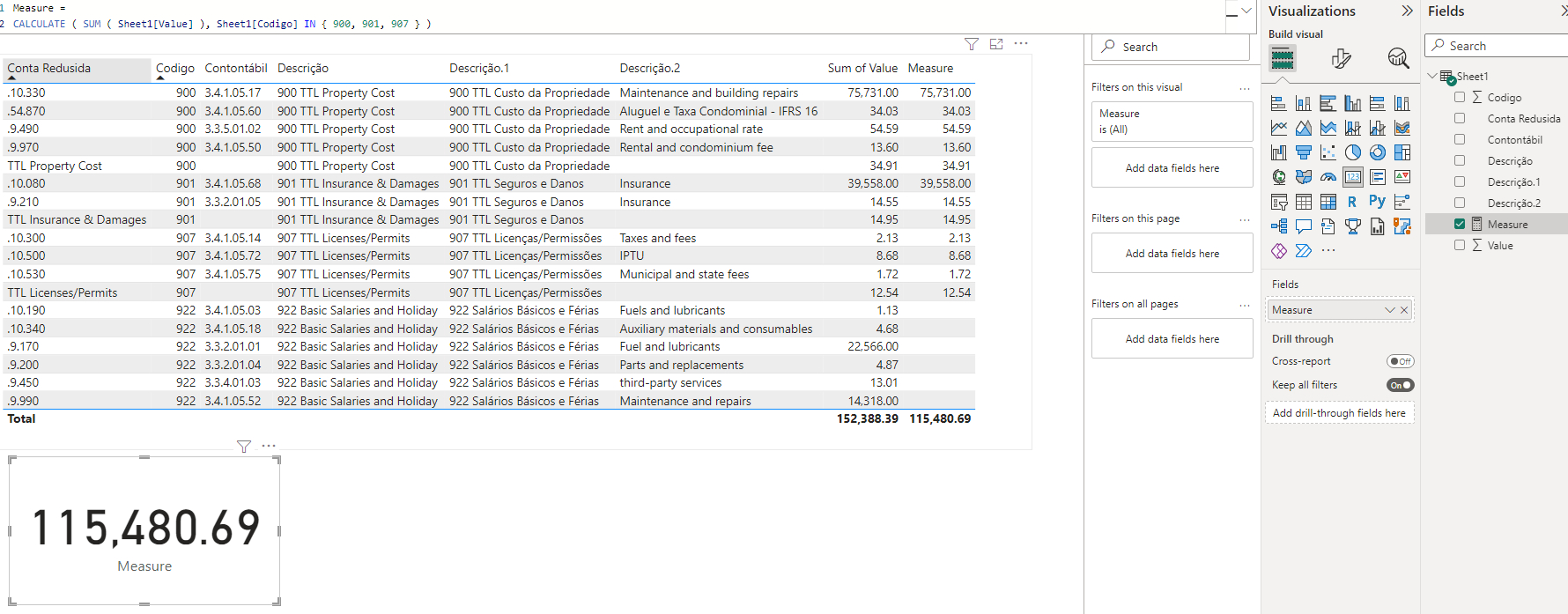Viewport: 1568px width, 614px height.
Task: Click the filter icon above the table visual
Action: pos(972,44)
